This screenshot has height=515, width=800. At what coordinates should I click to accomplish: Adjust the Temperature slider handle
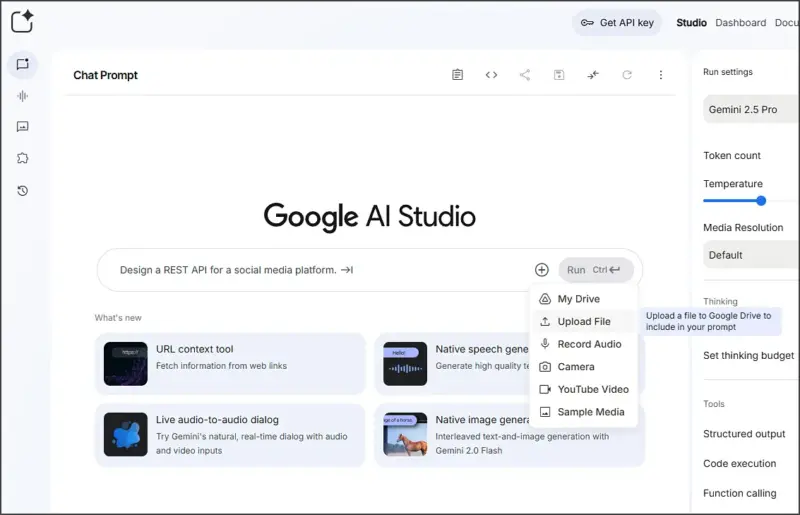[x=761, y=201]
